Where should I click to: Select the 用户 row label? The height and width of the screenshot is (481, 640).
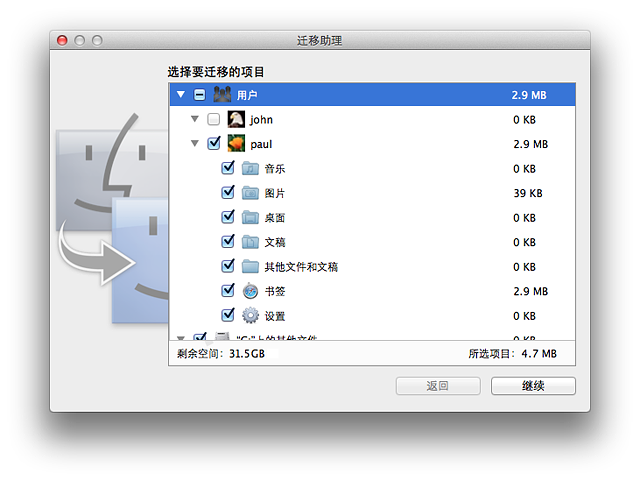click(247, 95)
